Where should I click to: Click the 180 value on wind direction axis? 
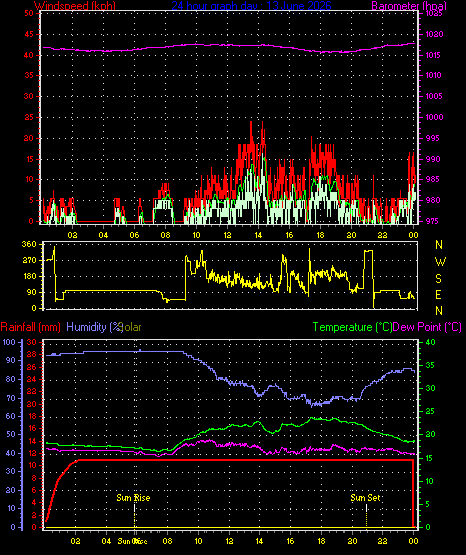point(29,276)
